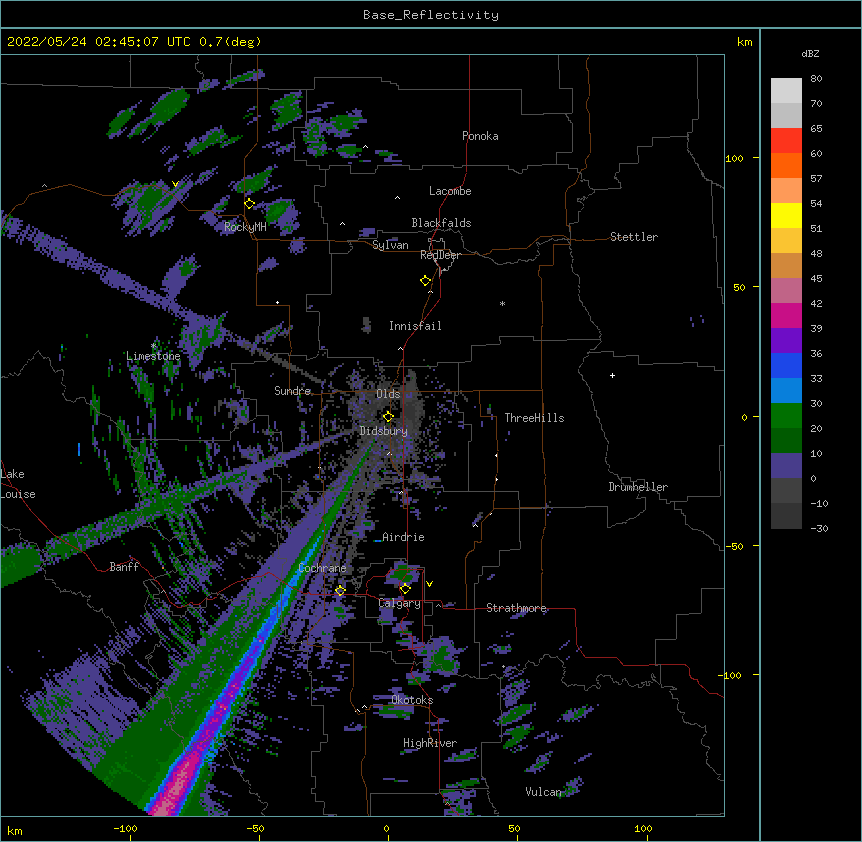The image size is (862, 842).
Task: Click the Strathmore label
Action: coord(516,608)
